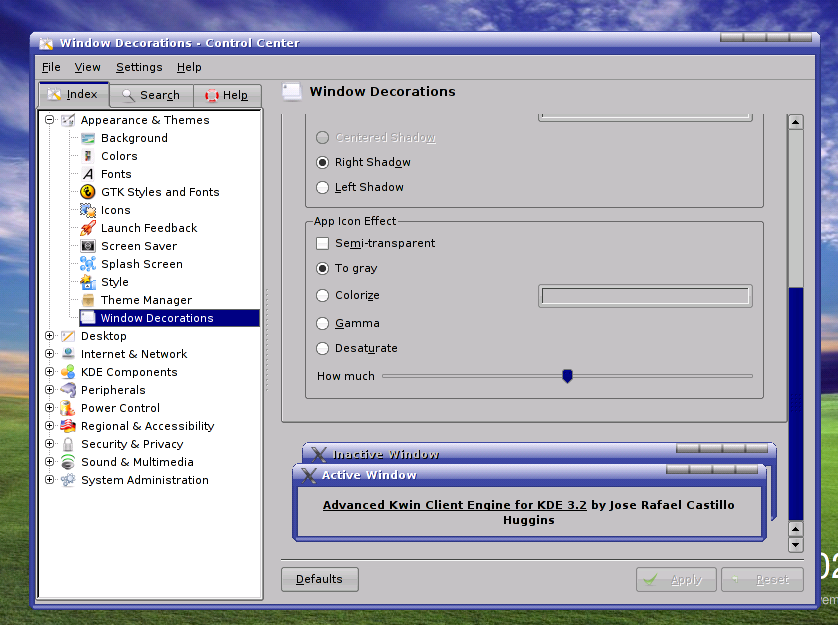The width and height of the screenshot is (838, 625).
Task: Click the X icon on Inactive Window preview
Action: (319, 454)
